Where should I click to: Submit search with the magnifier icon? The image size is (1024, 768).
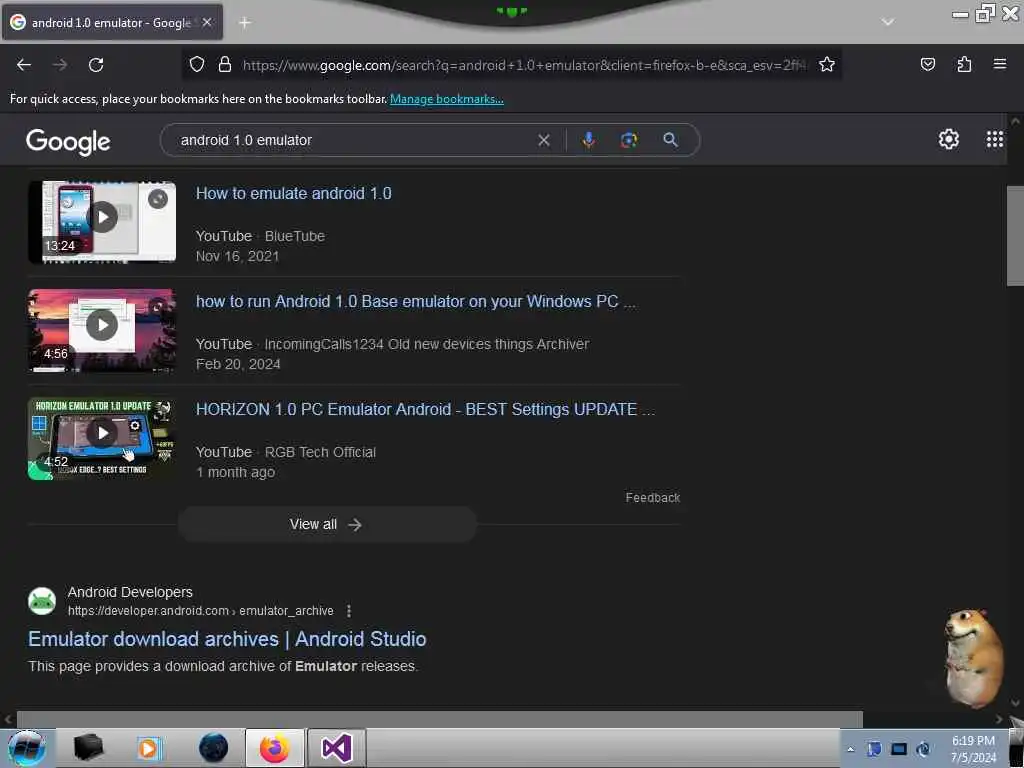pyautogui.click(x=671, y=140)
